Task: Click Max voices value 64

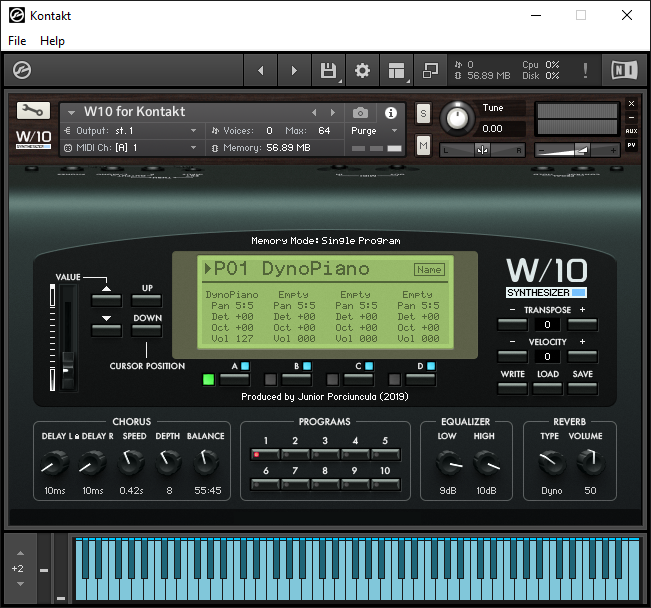Action: [324, 131]
